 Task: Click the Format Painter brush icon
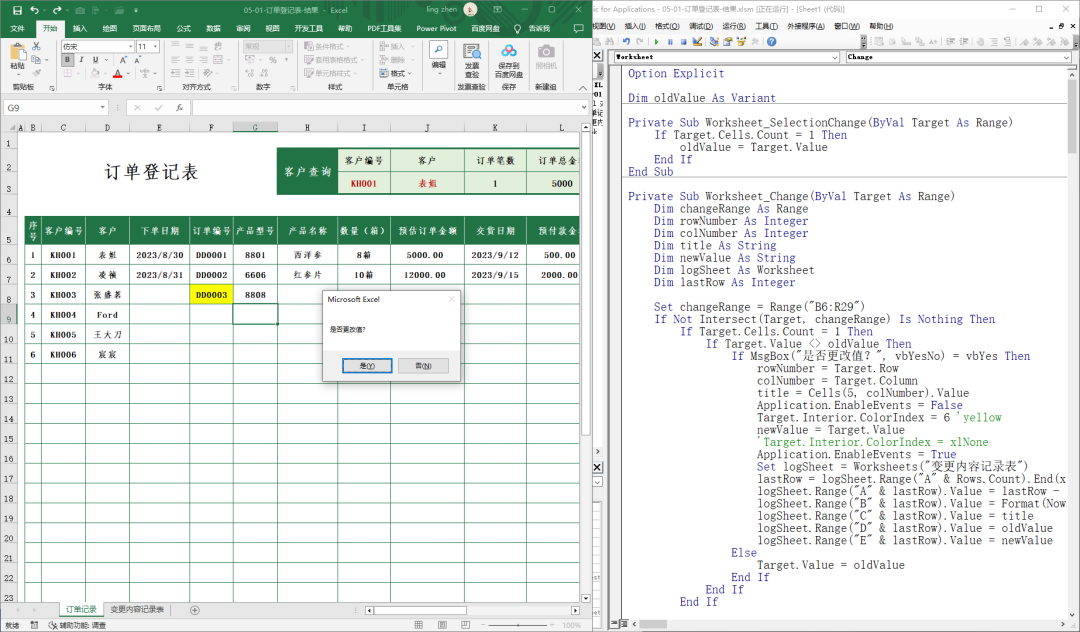click(37, 72)
